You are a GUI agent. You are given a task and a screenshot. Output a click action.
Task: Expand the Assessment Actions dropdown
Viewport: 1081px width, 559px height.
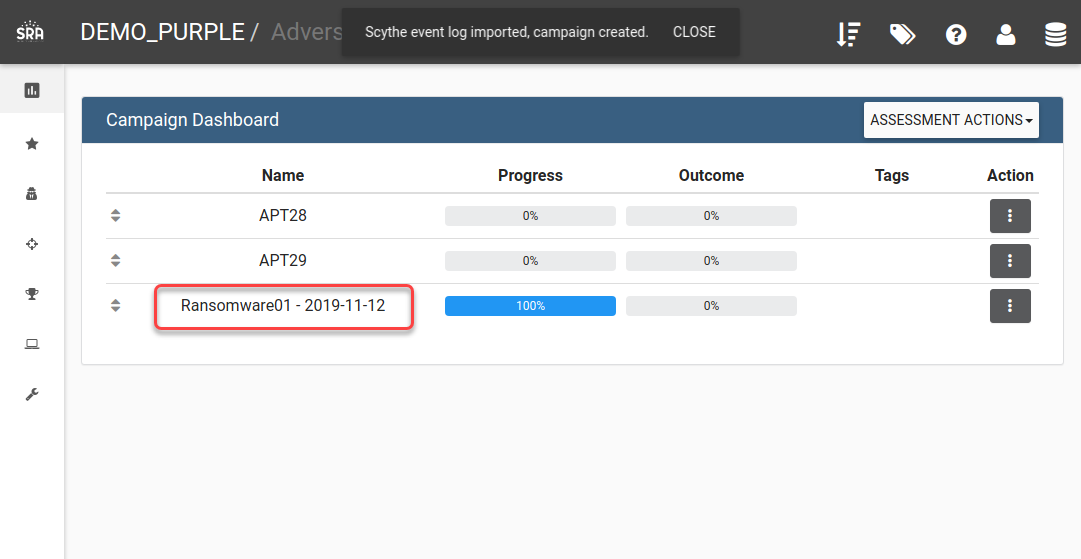(x=951, y=120)
